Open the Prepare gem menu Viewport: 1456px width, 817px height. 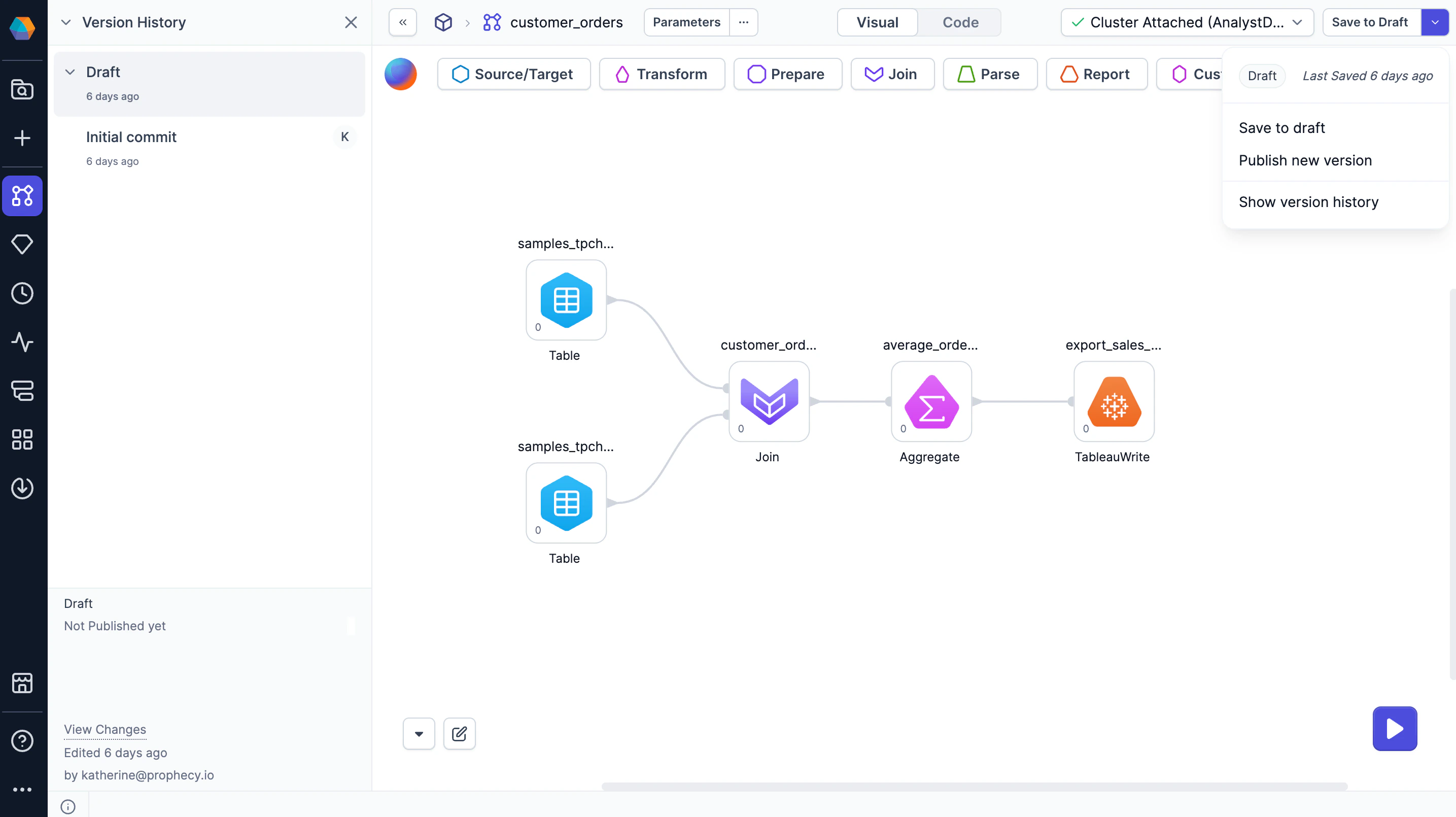787,74
